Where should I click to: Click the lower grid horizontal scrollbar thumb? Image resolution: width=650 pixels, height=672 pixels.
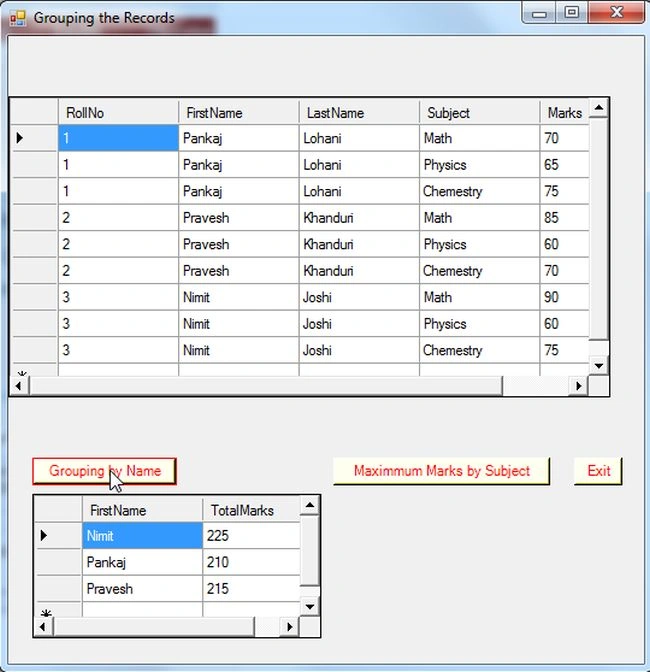[154, 627]
